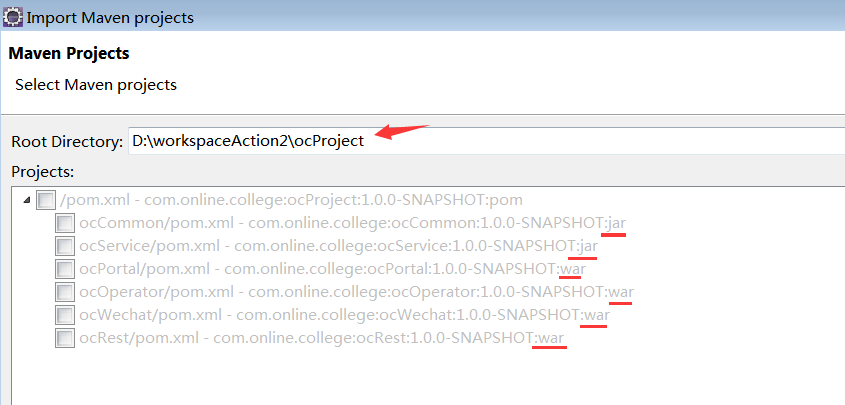Check the ocPortal/pom.xml checkbox

click(x=65, y=269)
